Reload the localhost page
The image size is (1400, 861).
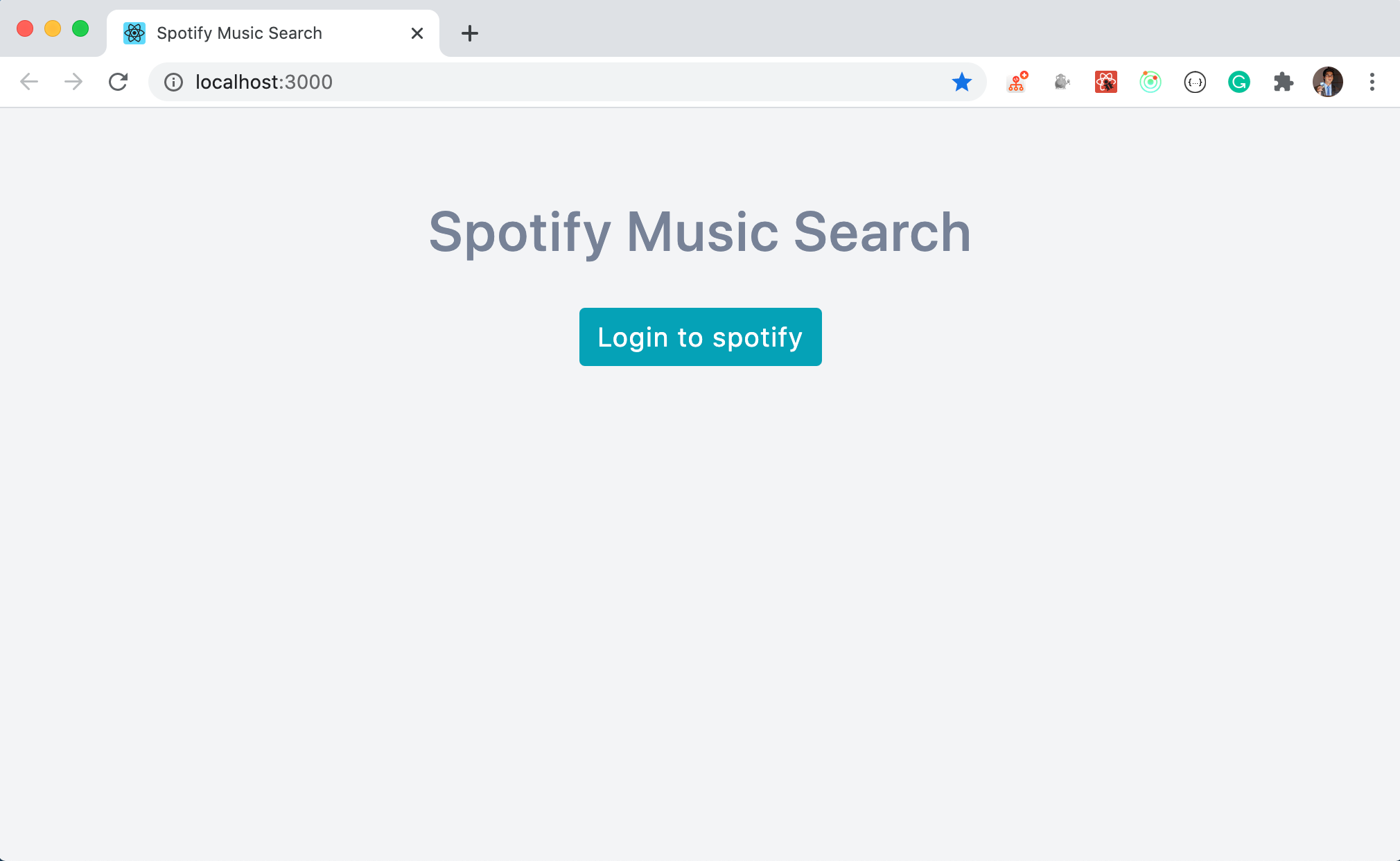118,82
